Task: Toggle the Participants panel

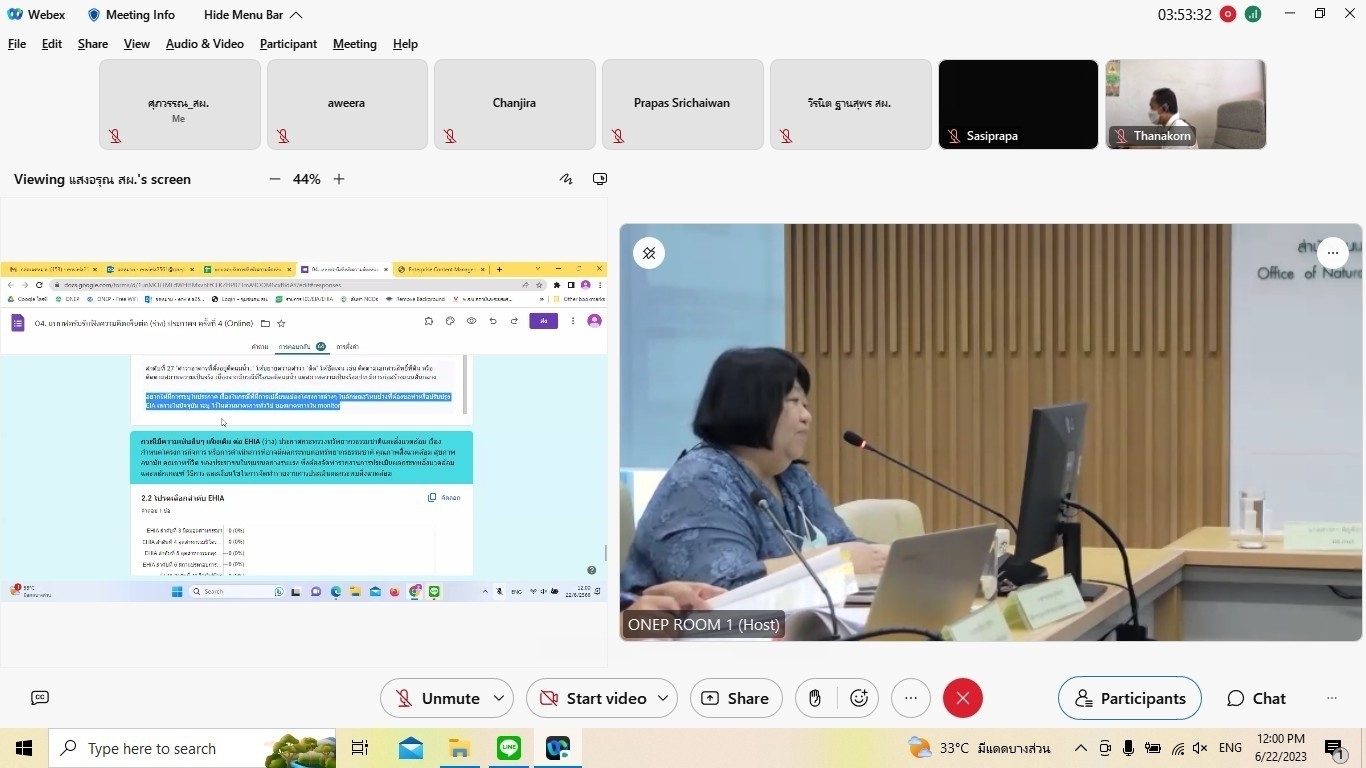Action: [x=1129, y=698]
